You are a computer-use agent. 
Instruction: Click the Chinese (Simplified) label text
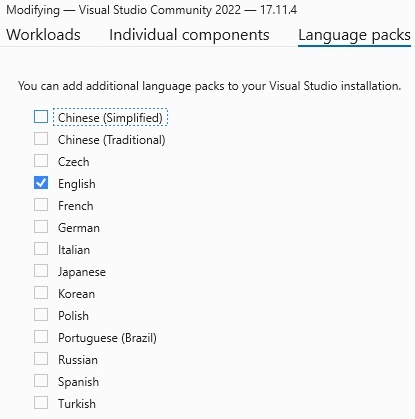point(110,118)
